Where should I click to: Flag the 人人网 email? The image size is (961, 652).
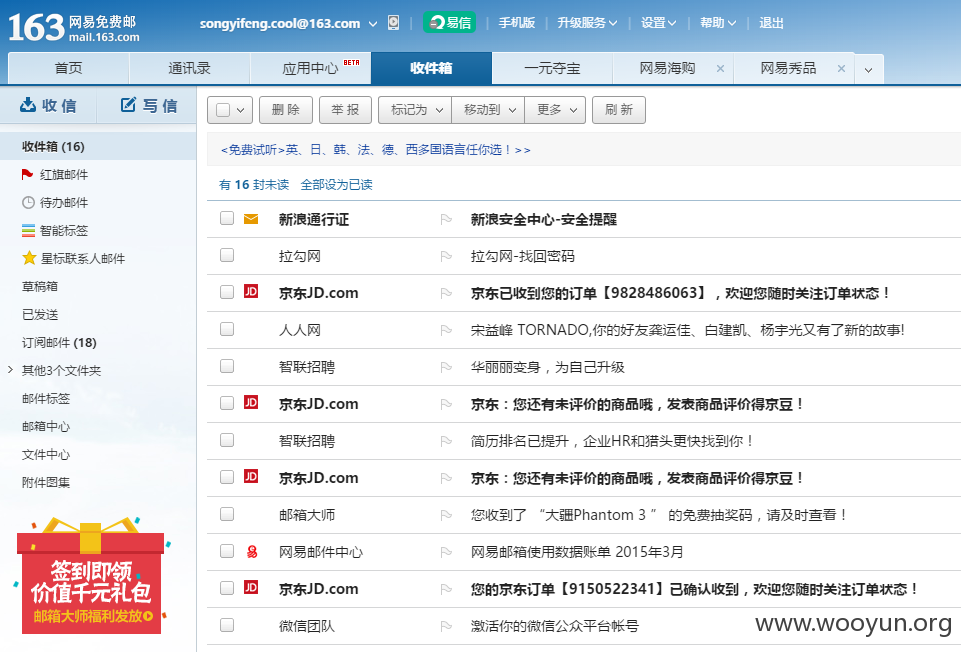pyautogui.click(x=446, y=330)
